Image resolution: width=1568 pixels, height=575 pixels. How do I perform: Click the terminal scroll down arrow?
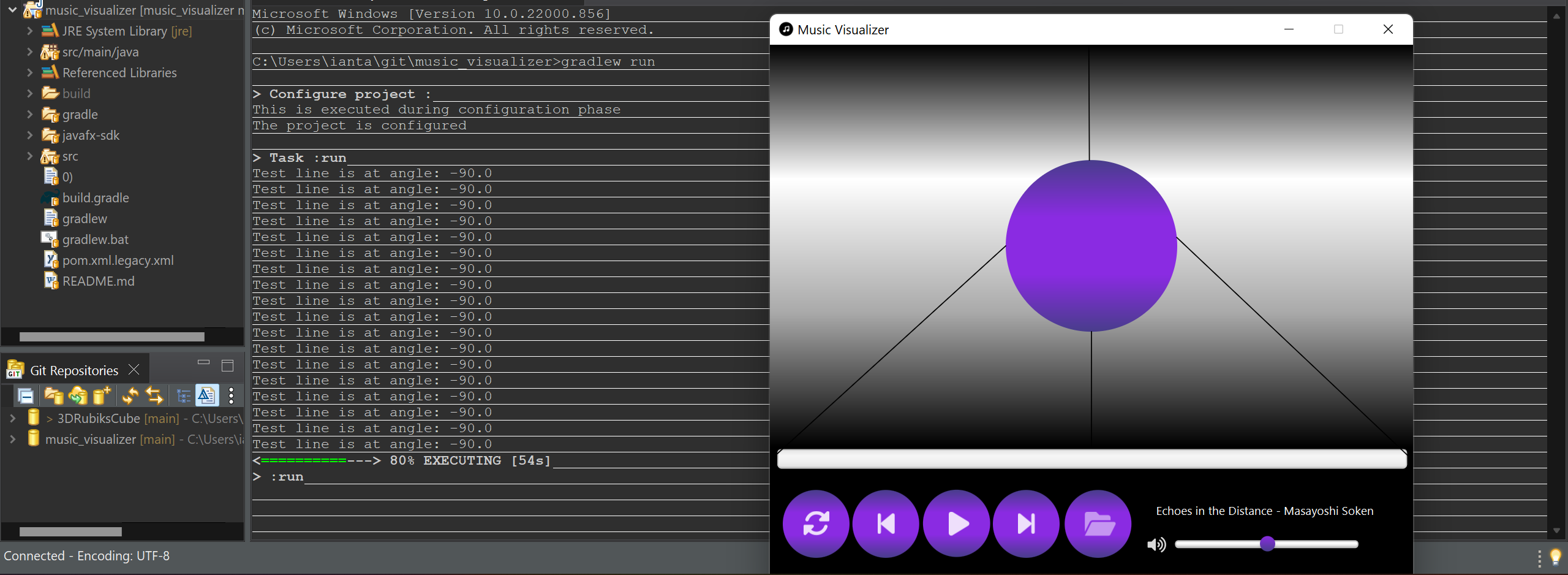click(x=1556, y=531)
